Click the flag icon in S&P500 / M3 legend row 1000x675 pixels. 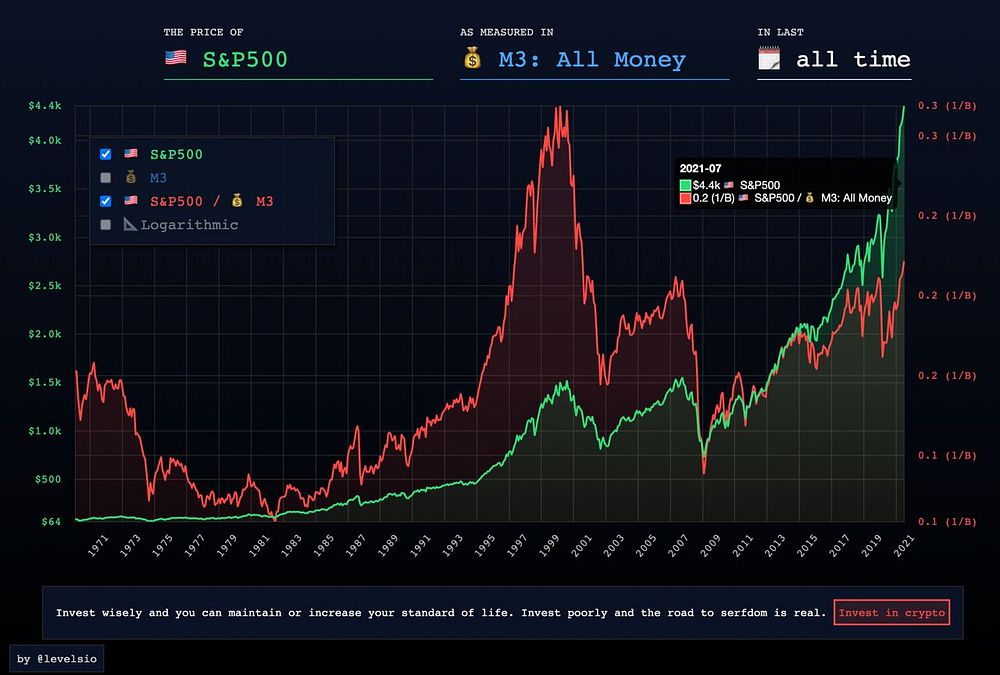[131, 200]
